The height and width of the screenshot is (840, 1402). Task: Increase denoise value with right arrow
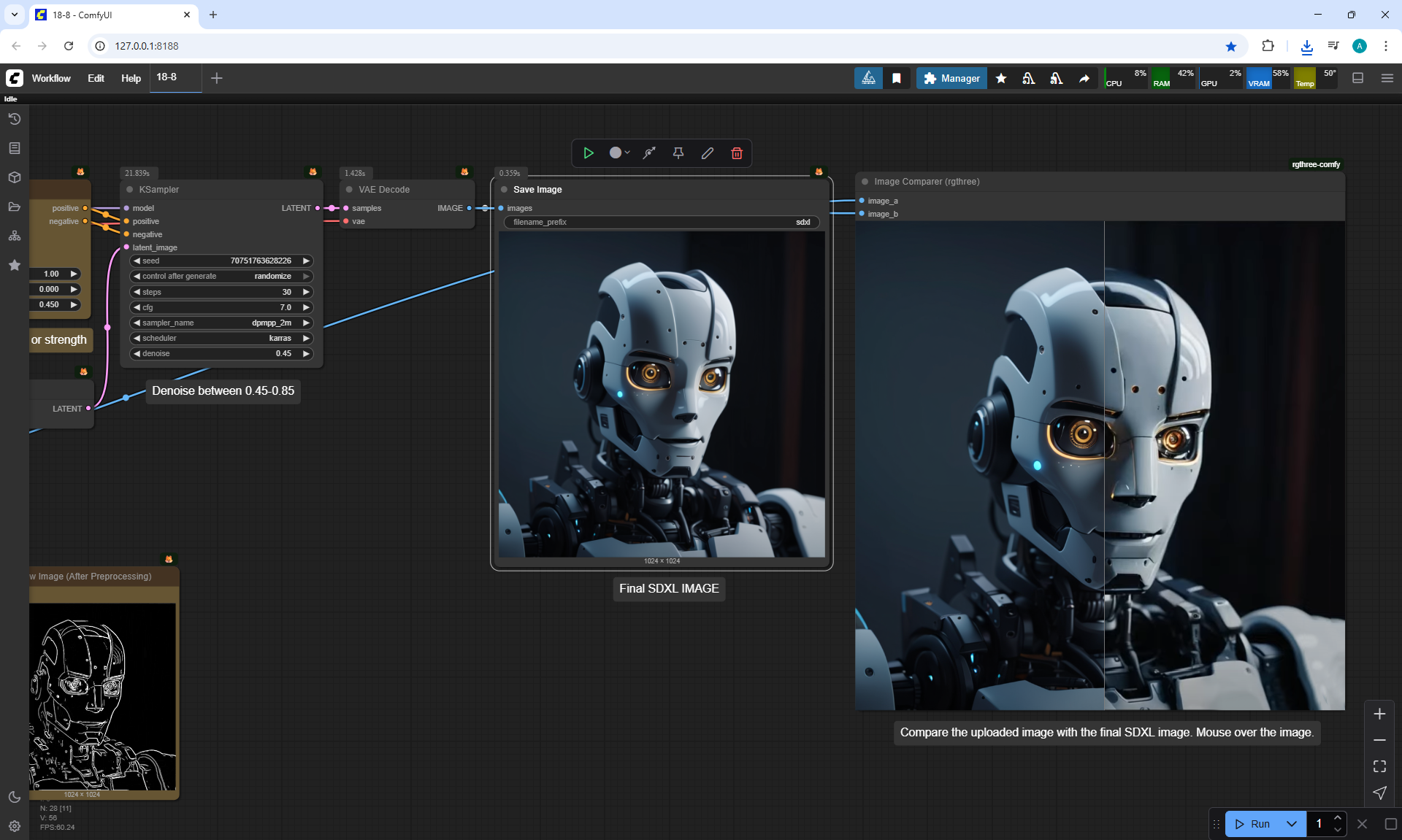pyautogui.click(x=306, y=353)
